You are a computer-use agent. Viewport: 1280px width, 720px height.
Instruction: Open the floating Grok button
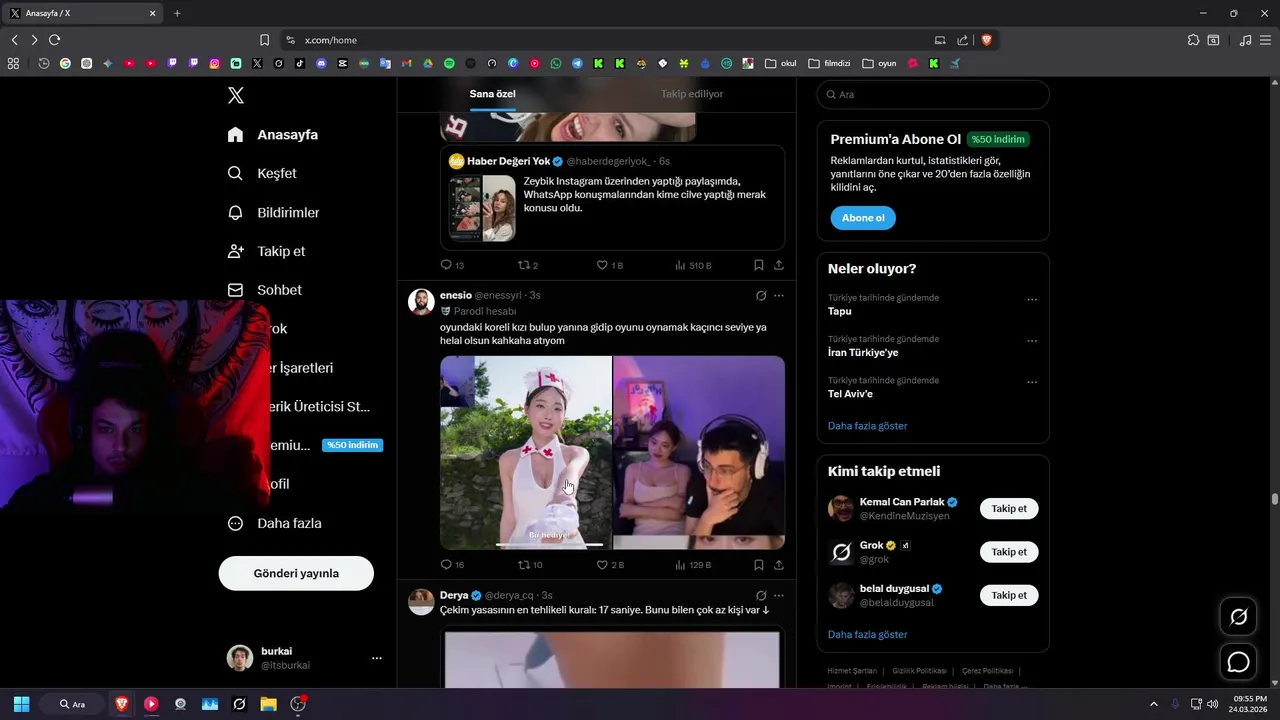(x=1239, y=617)
